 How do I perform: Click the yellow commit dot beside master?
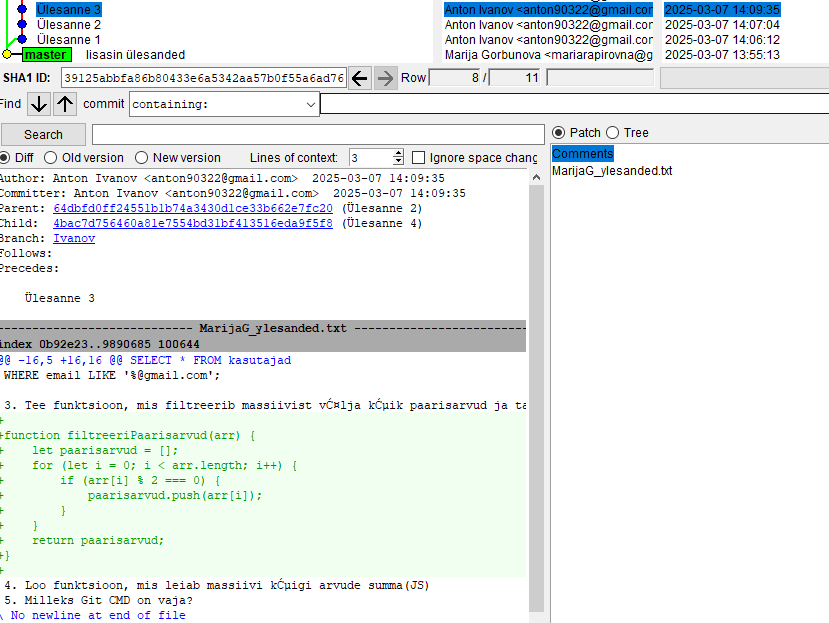(7, 55)
